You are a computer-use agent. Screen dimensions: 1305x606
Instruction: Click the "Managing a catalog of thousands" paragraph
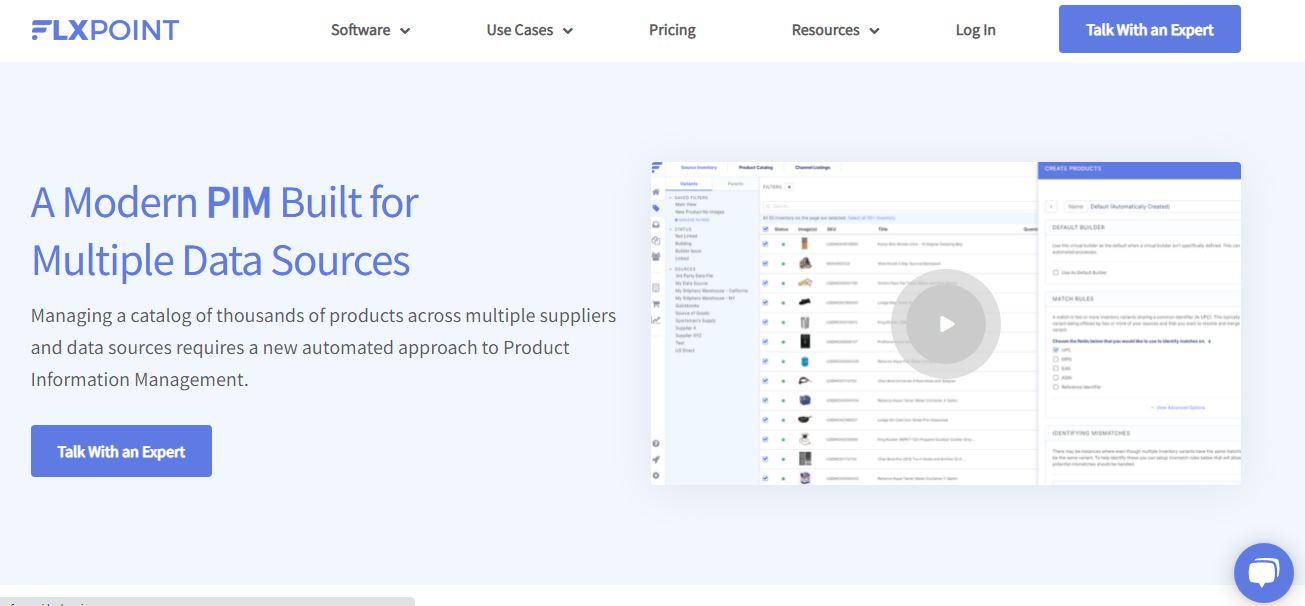click(x=323, y=347)
